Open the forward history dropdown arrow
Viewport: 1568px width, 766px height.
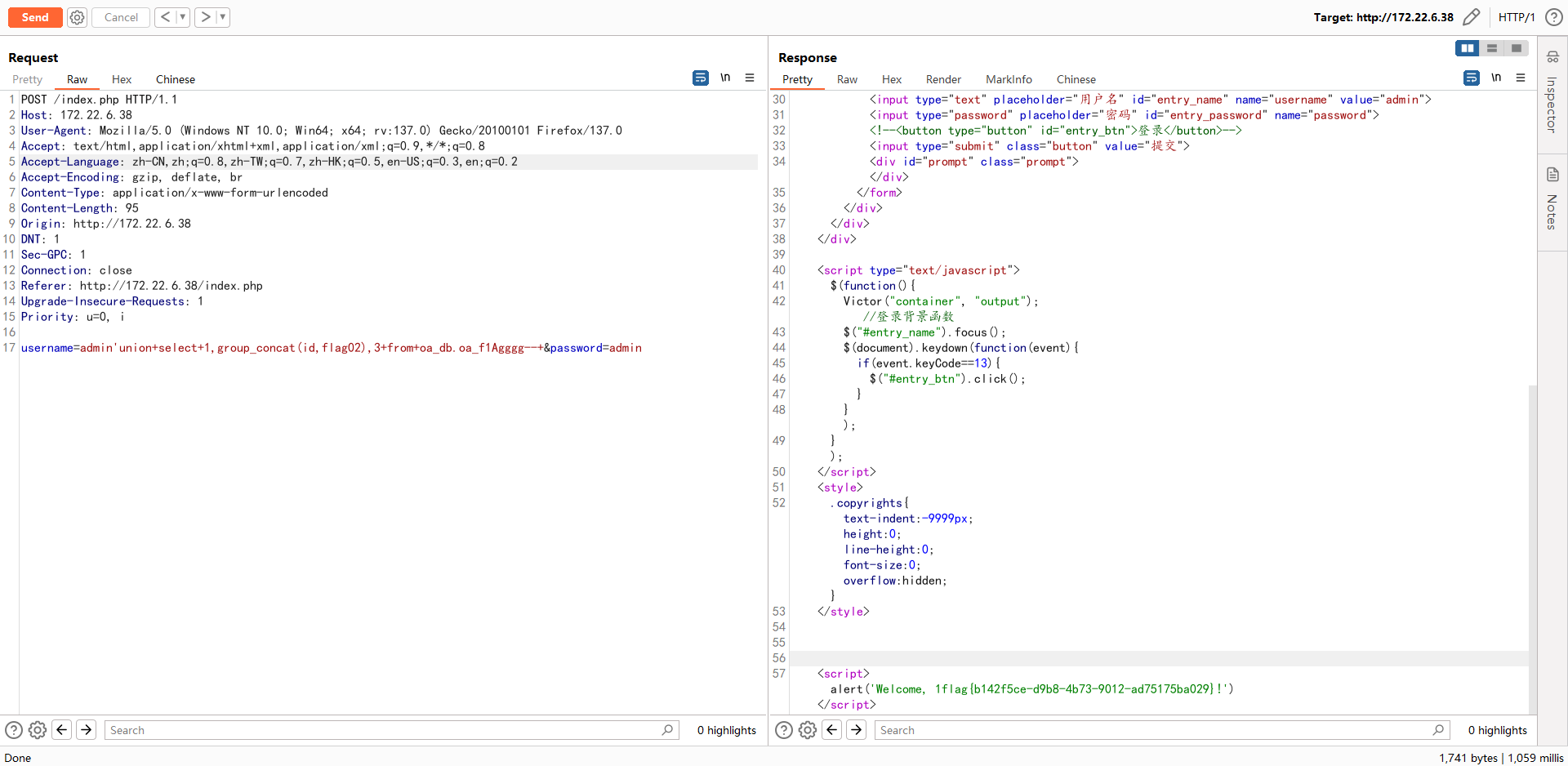pos(223,17)
